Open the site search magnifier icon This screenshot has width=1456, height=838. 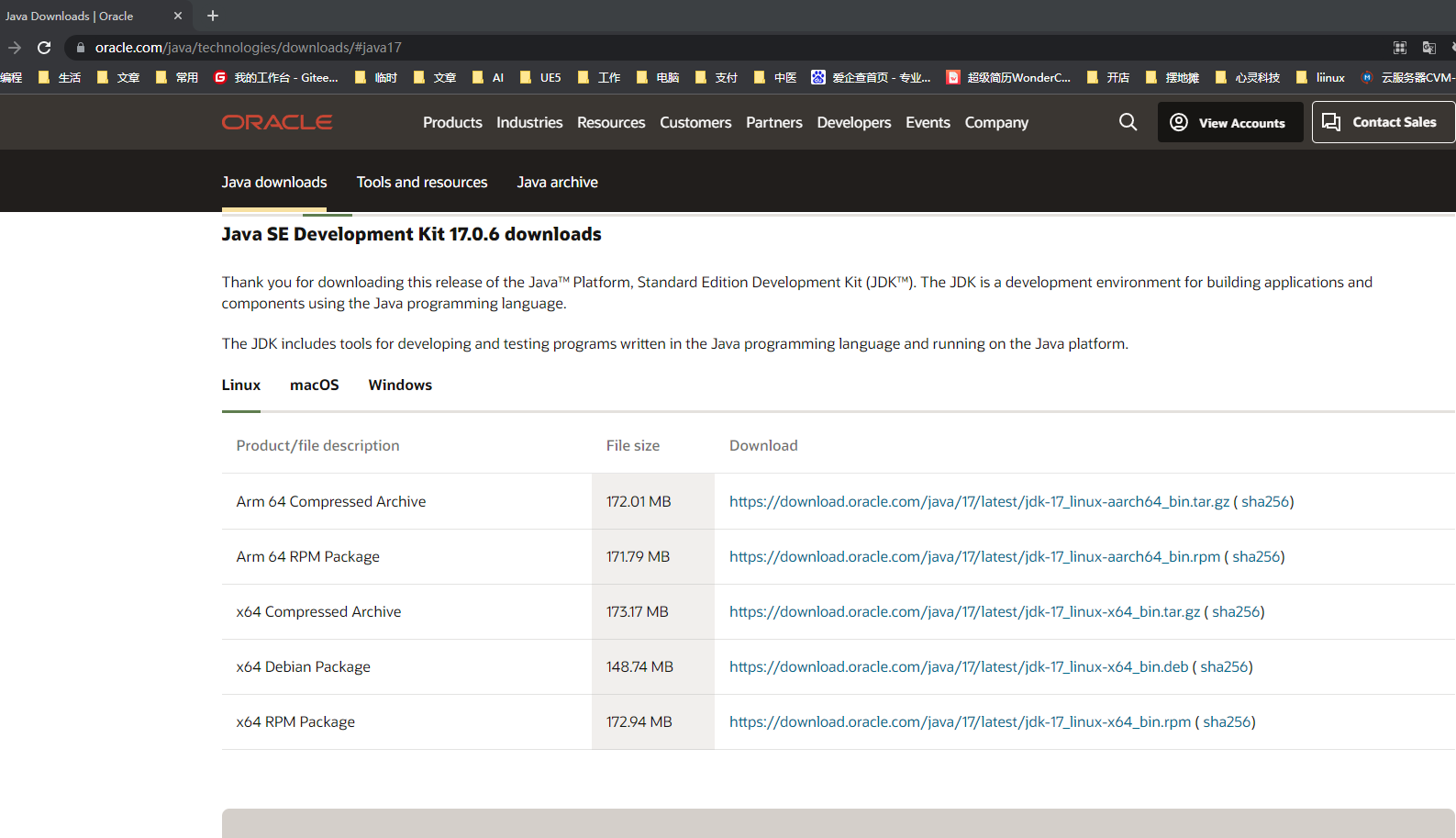(x=1128, y=122)
